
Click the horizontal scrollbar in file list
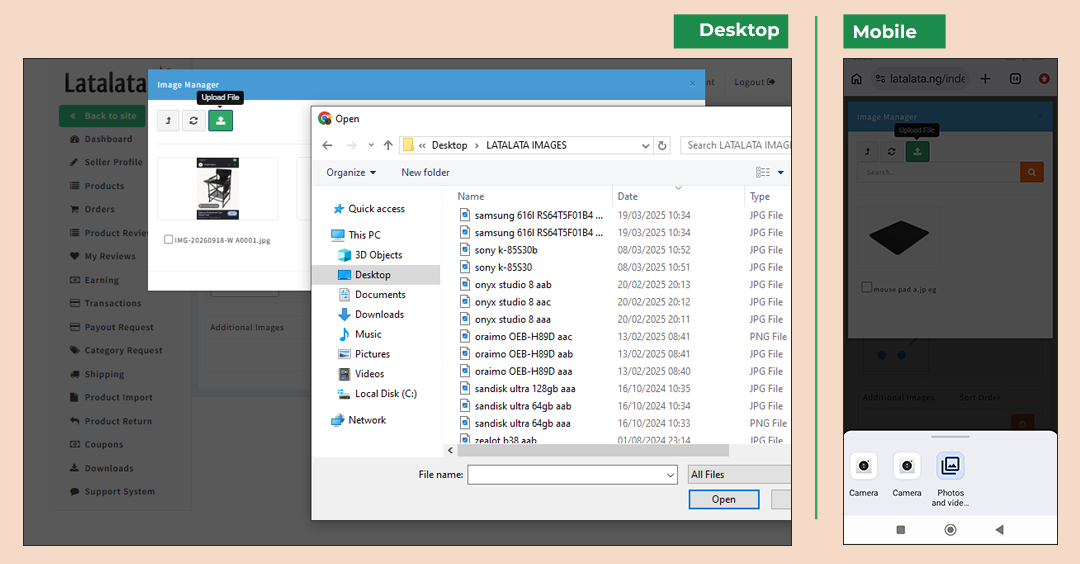pos(592,450)
